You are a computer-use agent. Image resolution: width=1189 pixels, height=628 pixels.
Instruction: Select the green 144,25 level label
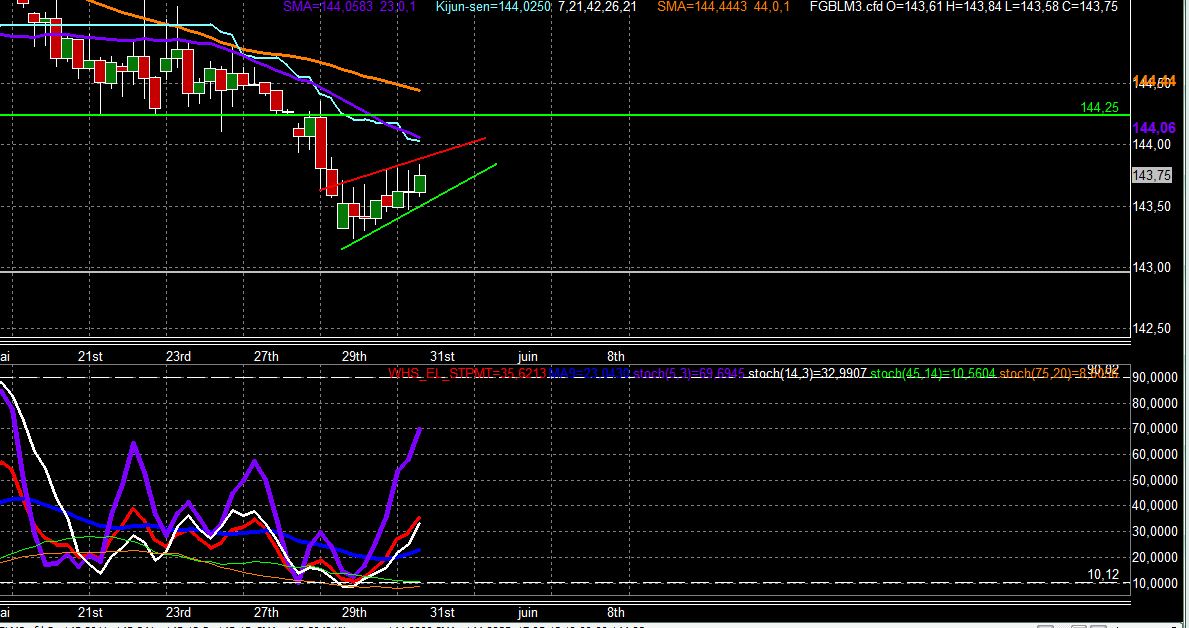tap(1099, 108)
